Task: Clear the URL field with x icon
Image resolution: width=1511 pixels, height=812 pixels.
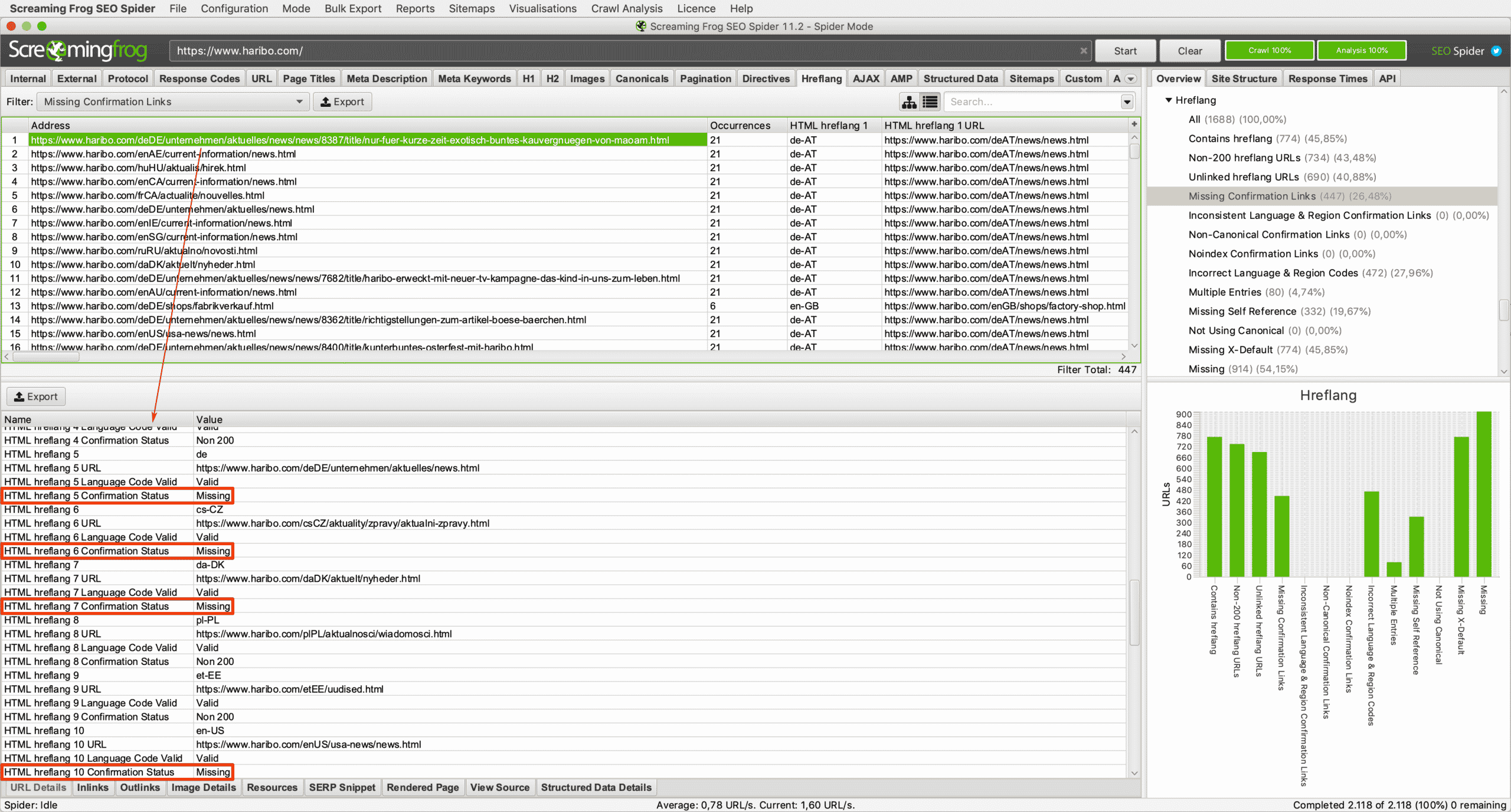Action: (1084, 51)
